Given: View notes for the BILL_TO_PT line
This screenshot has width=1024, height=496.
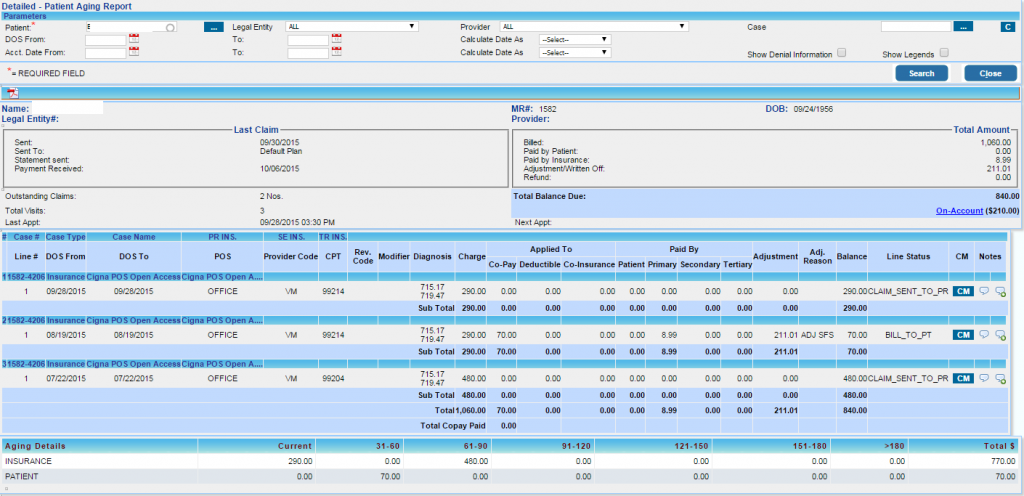Looking at the screenshot, I should [984, 335].
